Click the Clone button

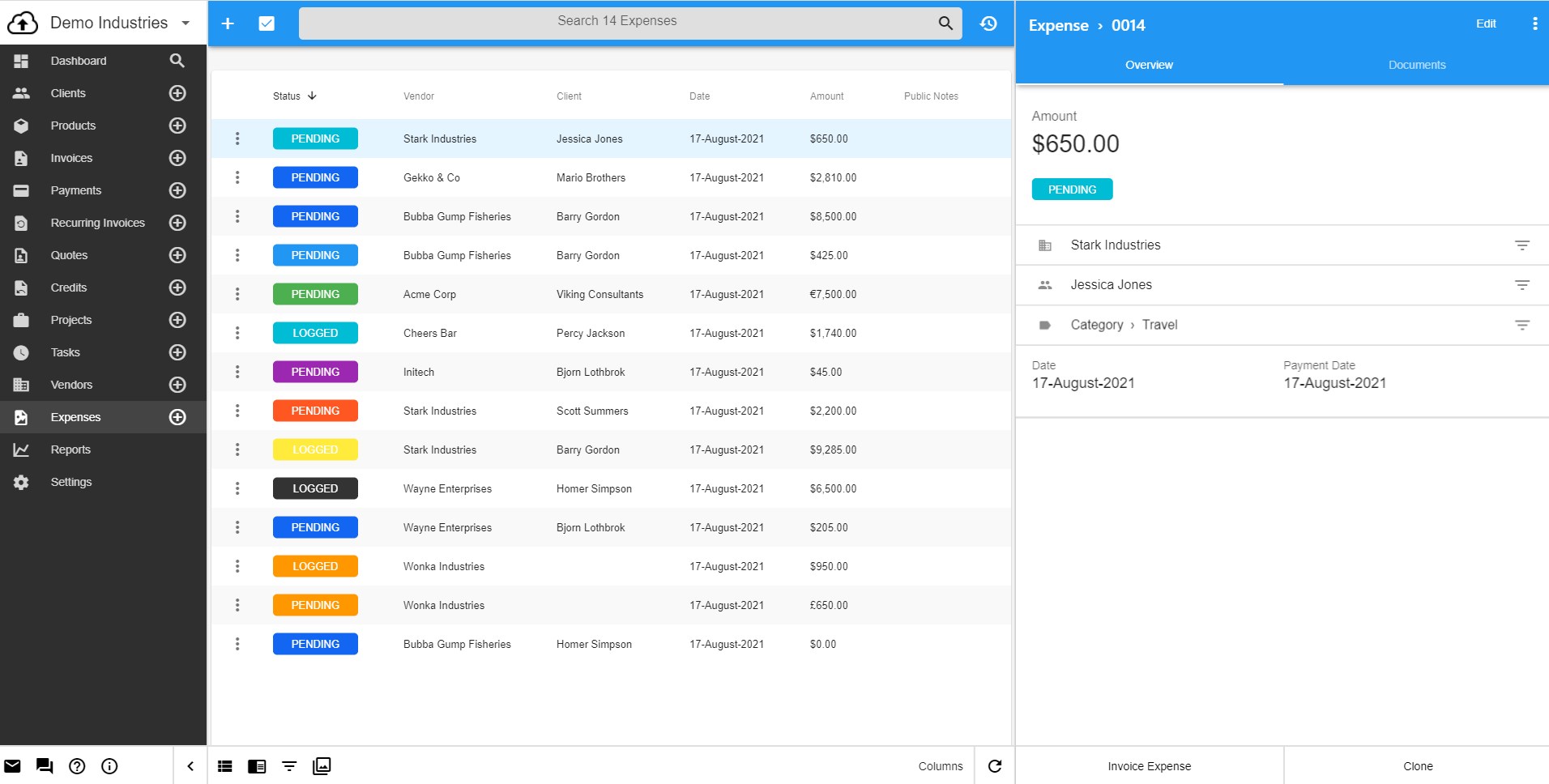[1417, 765]
